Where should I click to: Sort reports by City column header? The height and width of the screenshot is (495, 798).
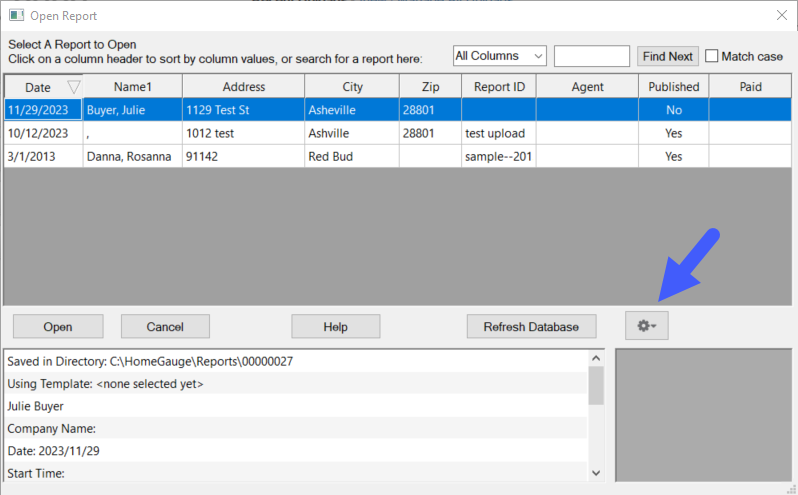(351, 87)
